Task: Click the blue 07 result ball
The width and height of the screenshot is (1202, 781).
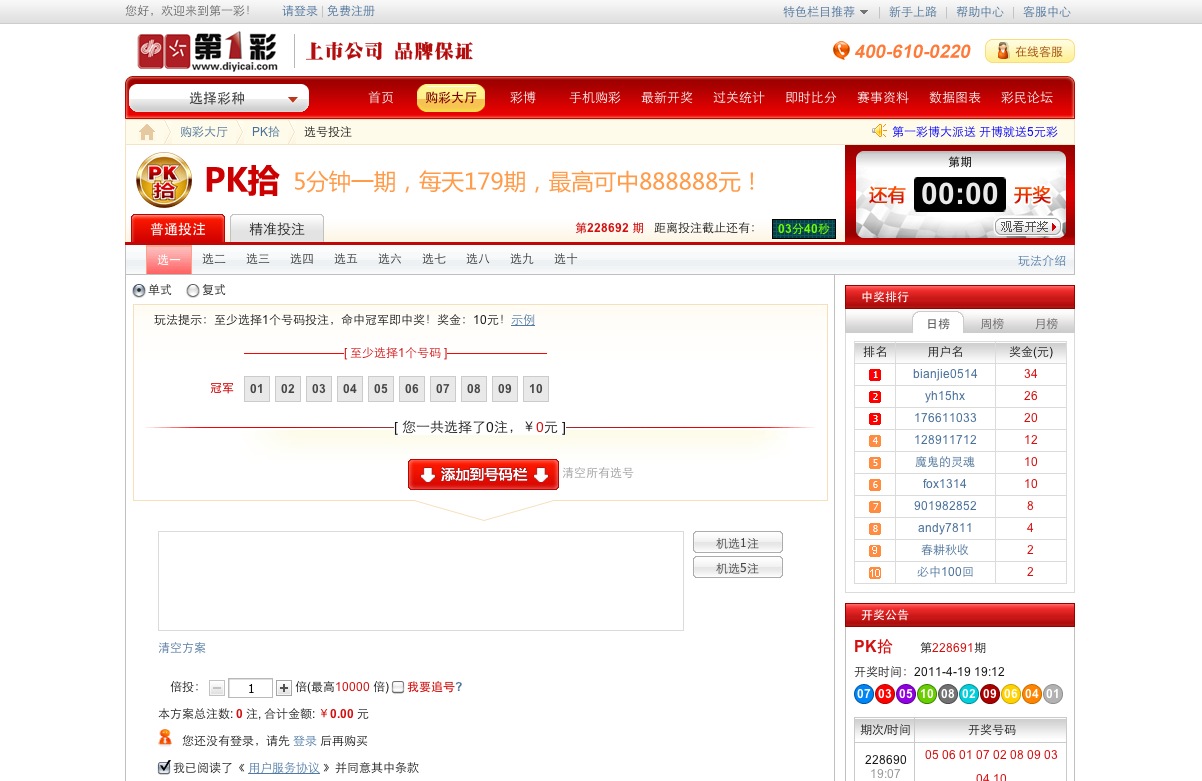Action: 864,694
